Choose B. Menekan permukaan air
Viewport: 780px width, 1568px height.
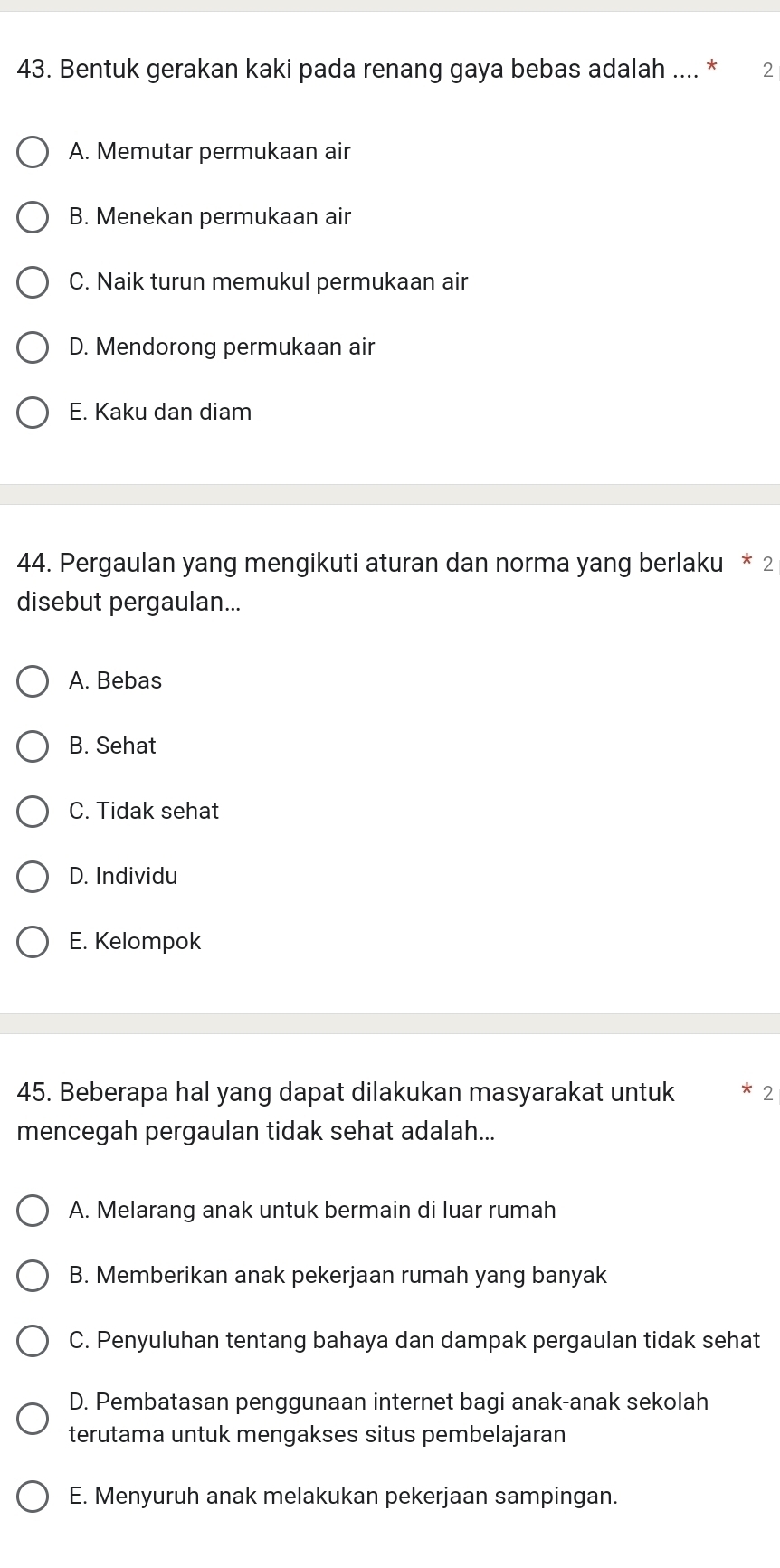[x=33, y=217]
